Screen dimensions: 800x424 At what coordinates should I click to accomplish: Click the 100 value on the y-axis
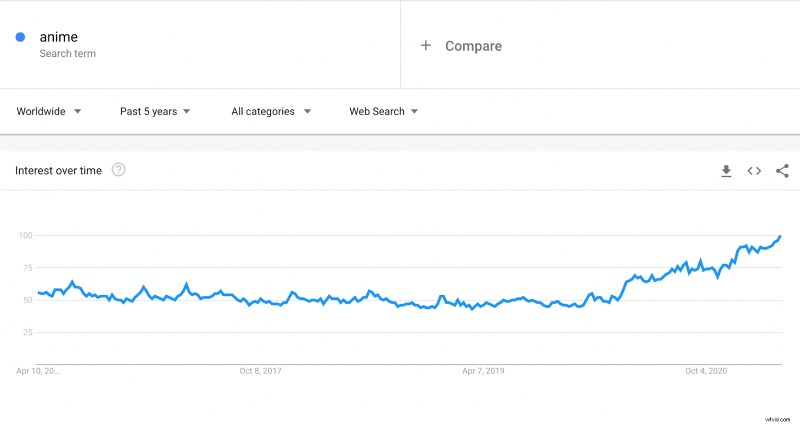click(26, 235)
